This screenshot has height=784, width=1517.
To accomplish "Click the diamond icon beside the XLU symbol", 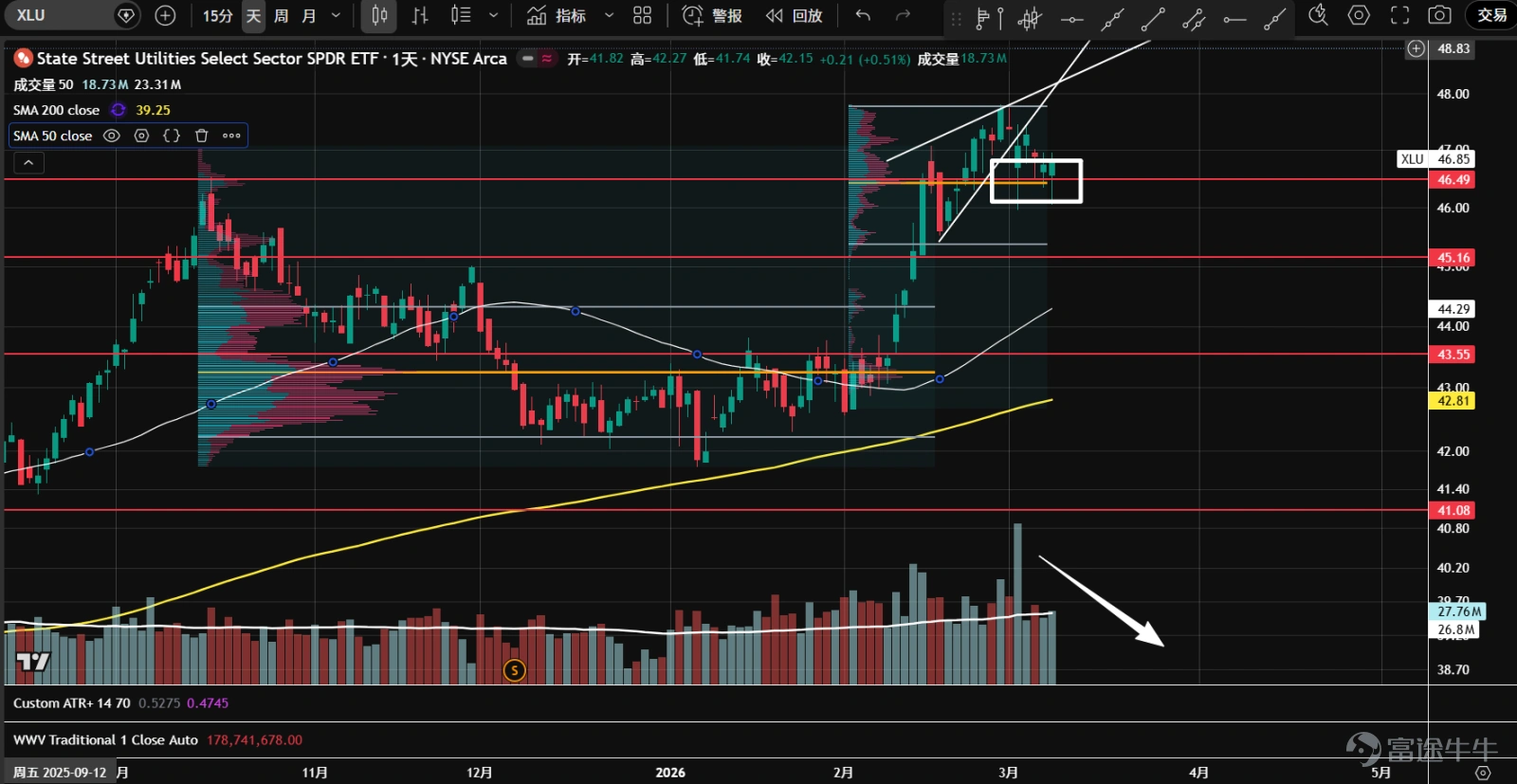I will click(126, 15).
